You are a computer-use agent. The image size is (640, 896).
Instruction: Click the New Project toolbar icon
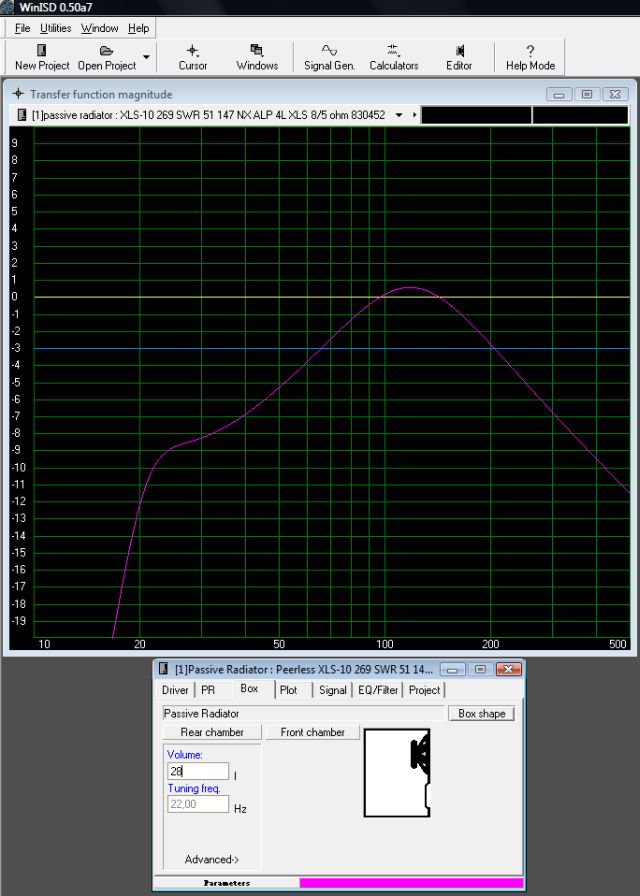click(x=42, y=51)
